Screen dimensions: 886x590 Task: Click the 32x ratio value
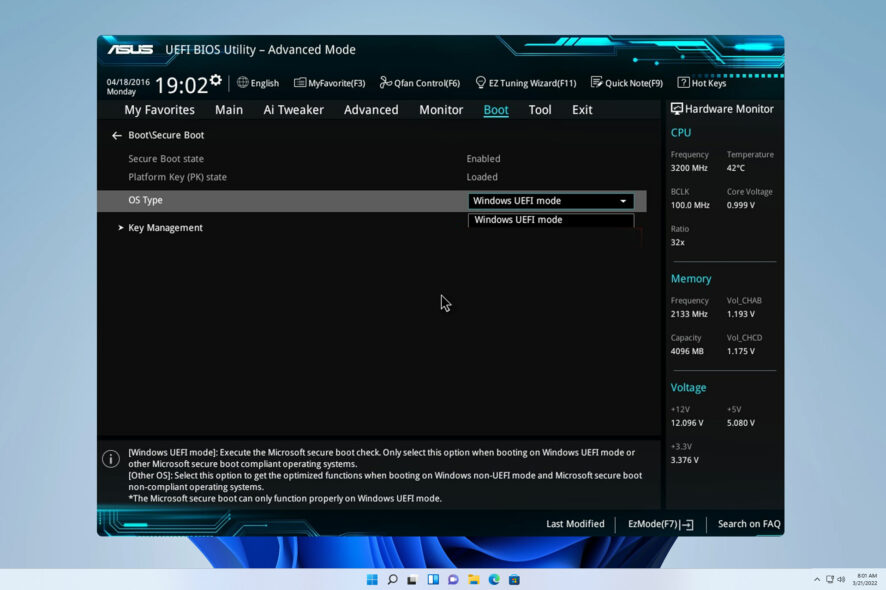click(677, 242)
